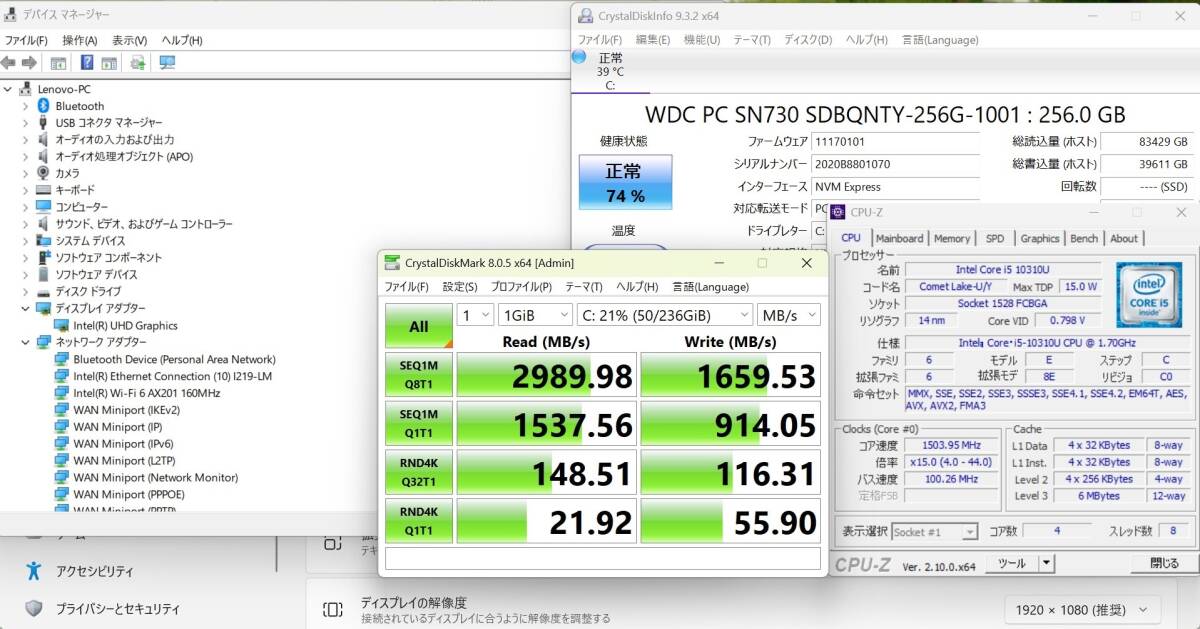Click the keyboard (キーボード) category icon

(x=43, y=190)
